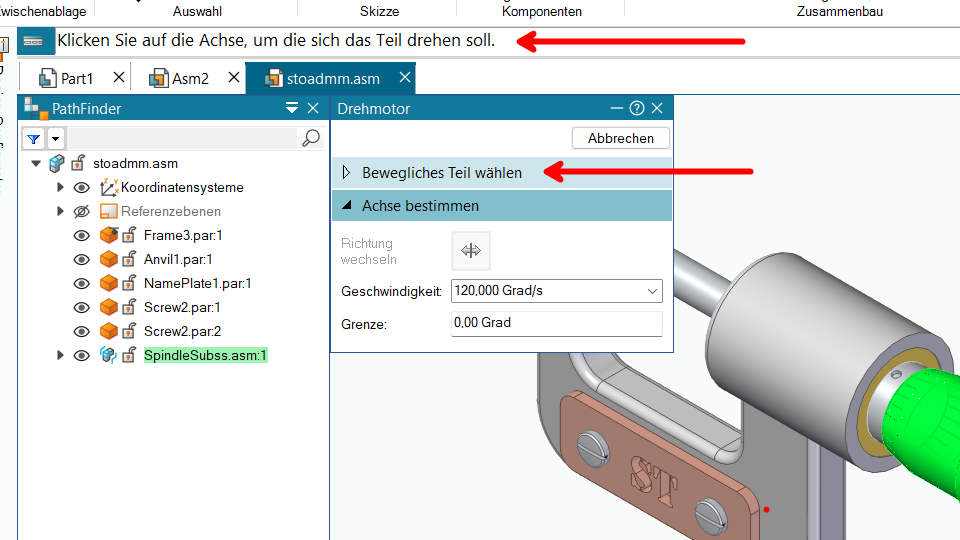
Task: Expand the Koordinatensysteme node
Action: pyautogui.click(x=60, y=187)
